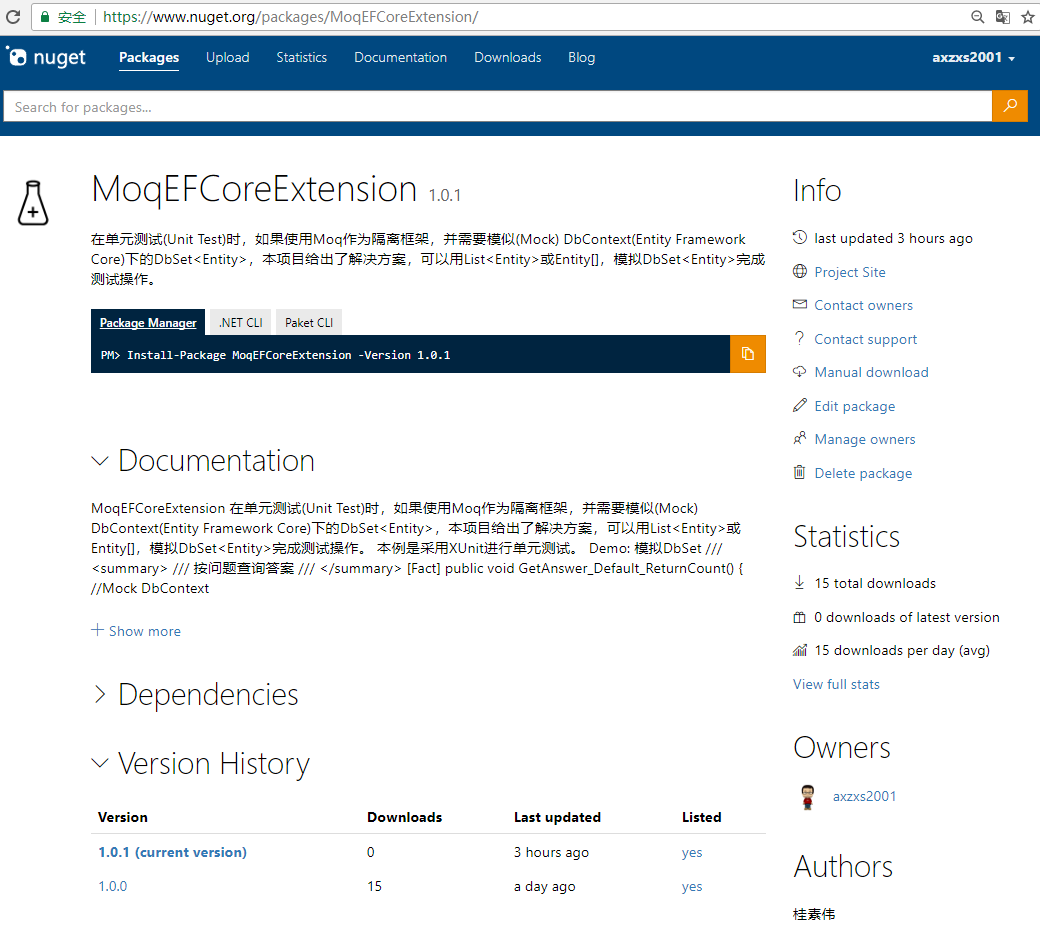Viewport: 1040px width, 935px height.
Task: Select the Package Manager tab
Action: 148,322
